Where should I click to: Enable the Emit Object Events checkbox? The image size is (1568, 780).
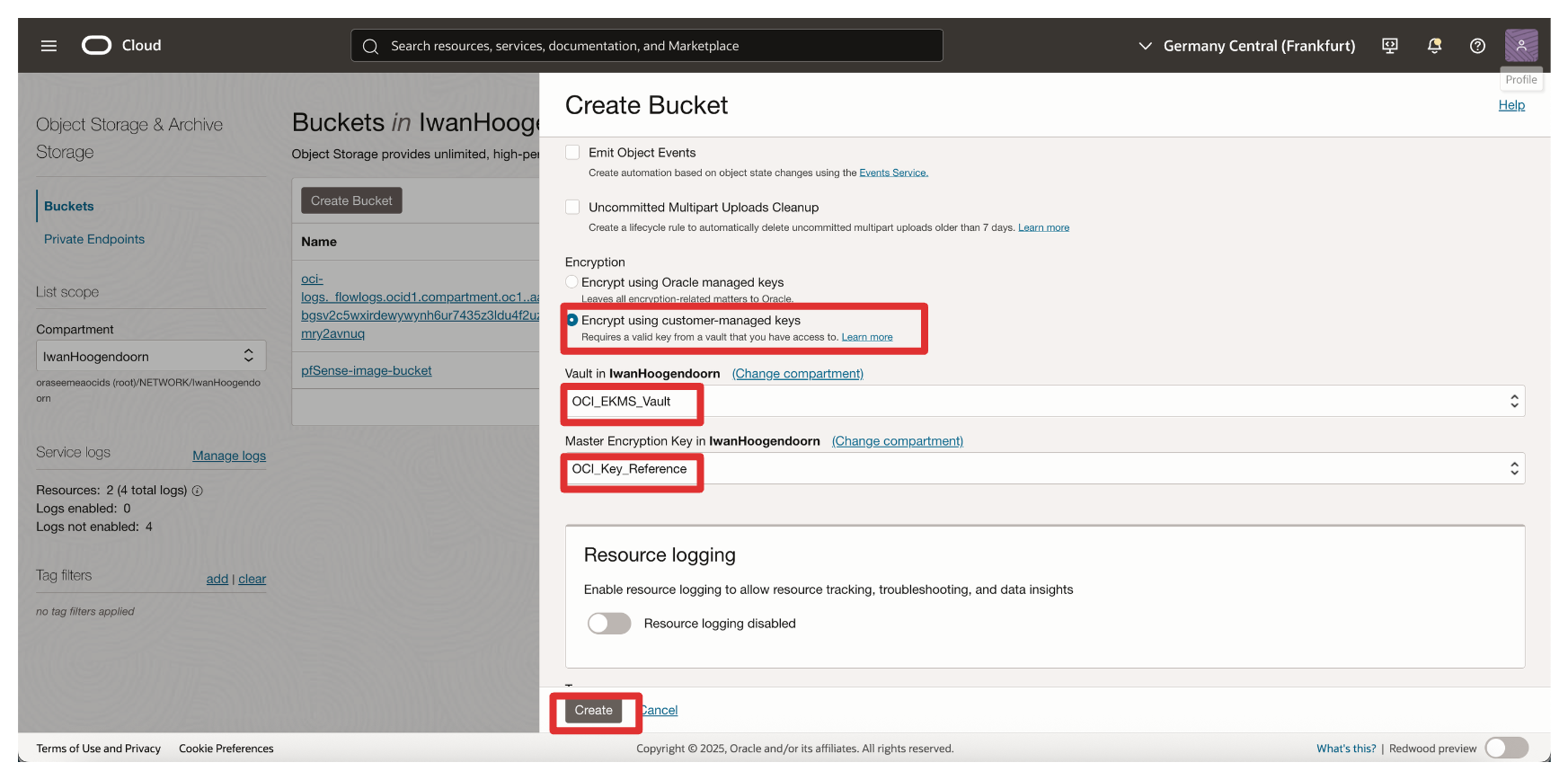(572, 153)
